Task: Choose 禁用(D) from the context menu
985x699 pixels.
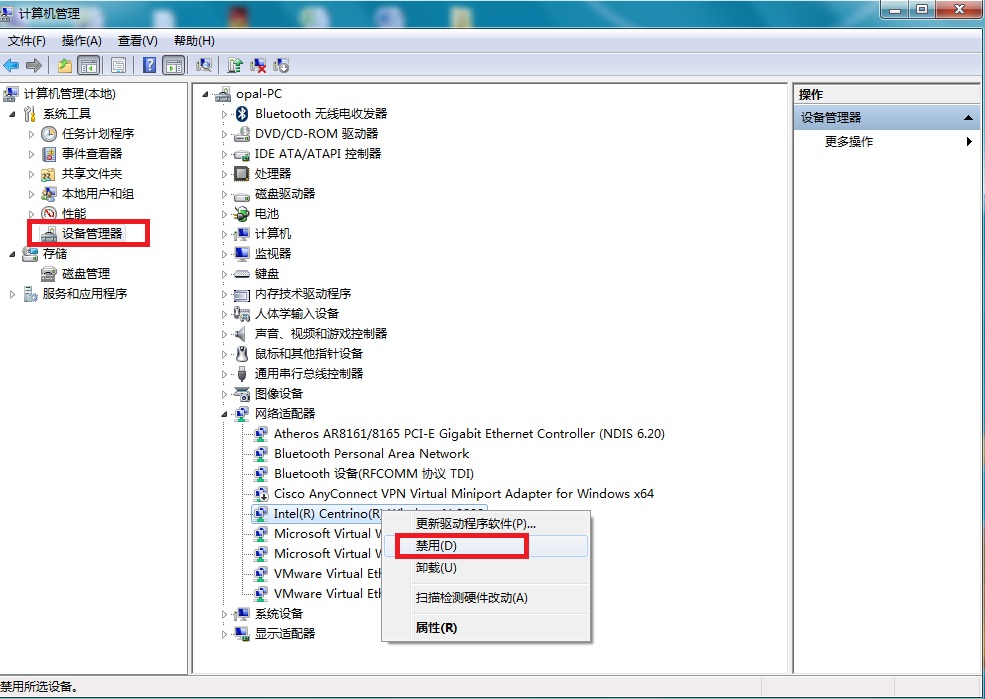Action: [x=436, y=546]
